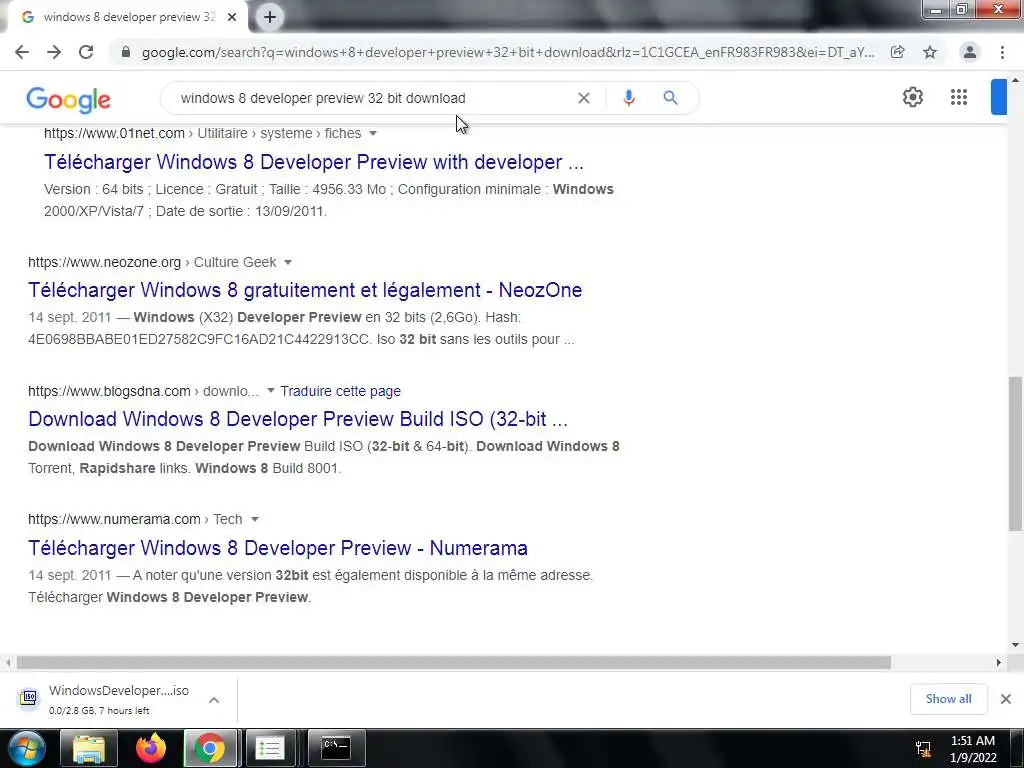Open the Numerama Windows 8 Developer Preview result
The image size is (1024, 768).
[x=278, y=548]
